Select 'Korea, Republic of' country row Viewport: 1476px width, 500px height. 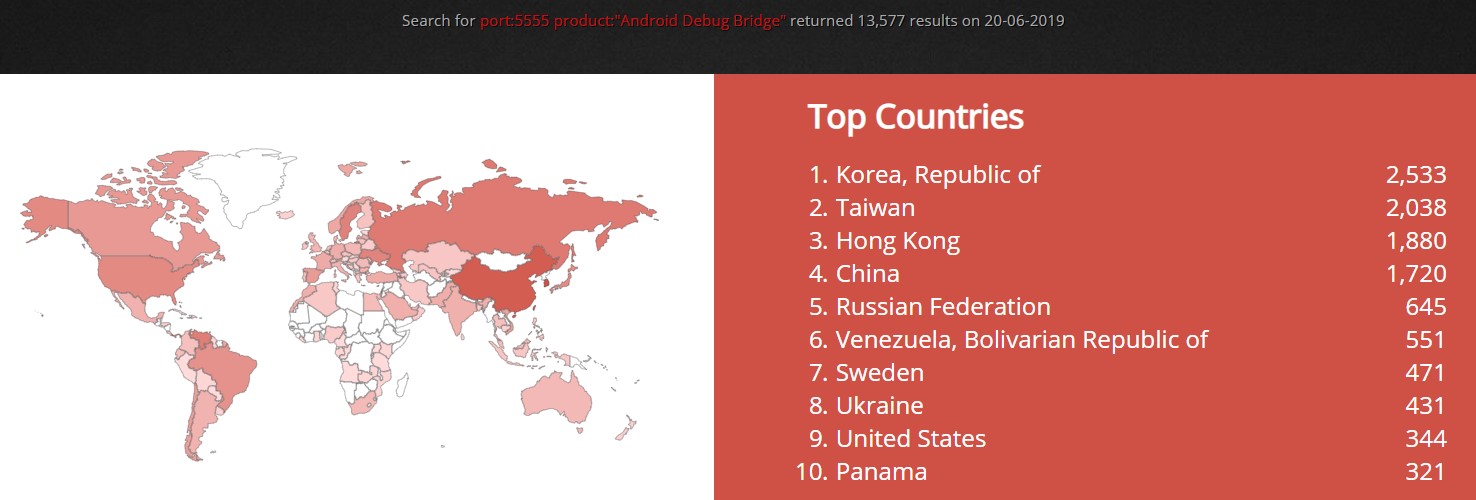1127,175
